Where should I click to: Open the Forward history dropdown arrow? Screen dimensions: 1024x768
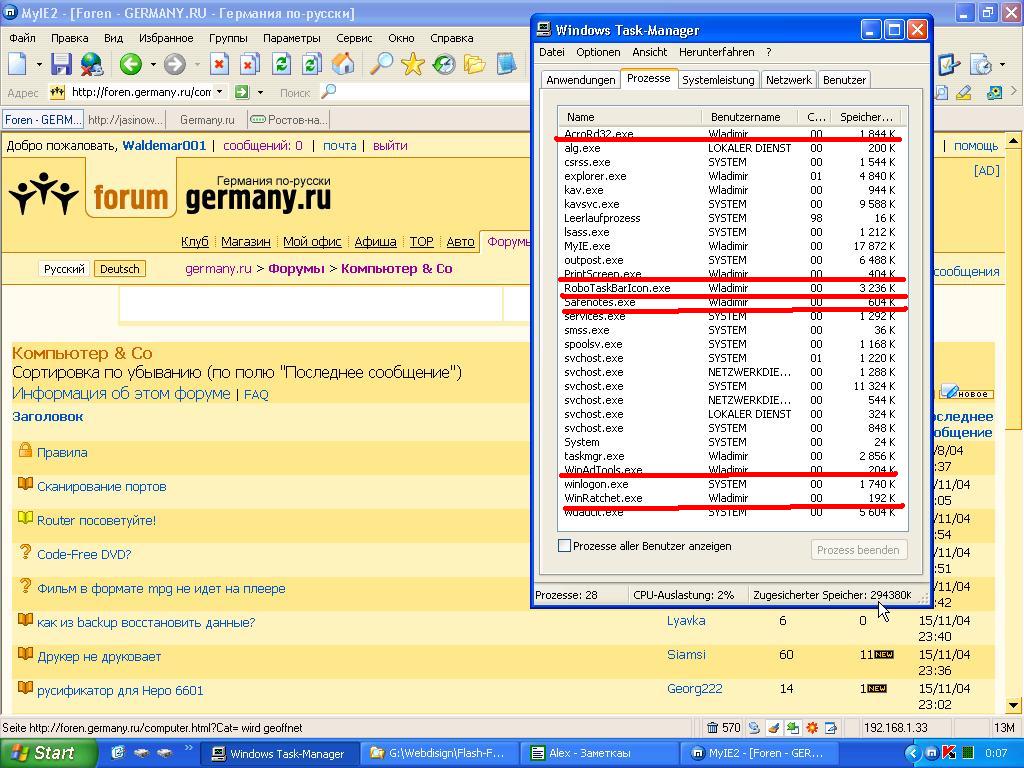(x=197, y=64)
